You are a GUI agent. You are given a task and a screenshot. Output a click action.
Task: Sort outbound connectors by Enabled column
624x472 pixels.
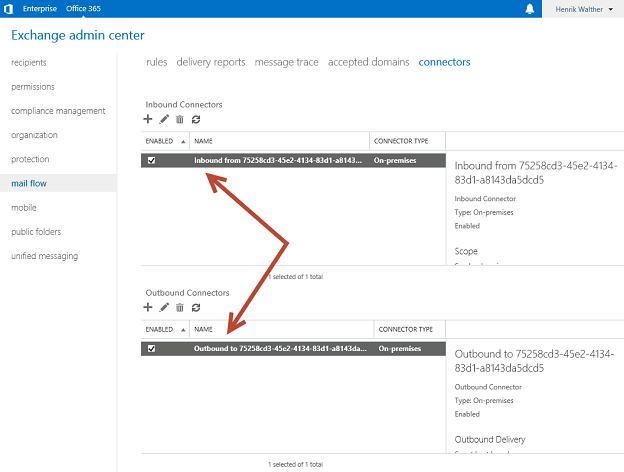pyautogui.click(x=165, y=329)
